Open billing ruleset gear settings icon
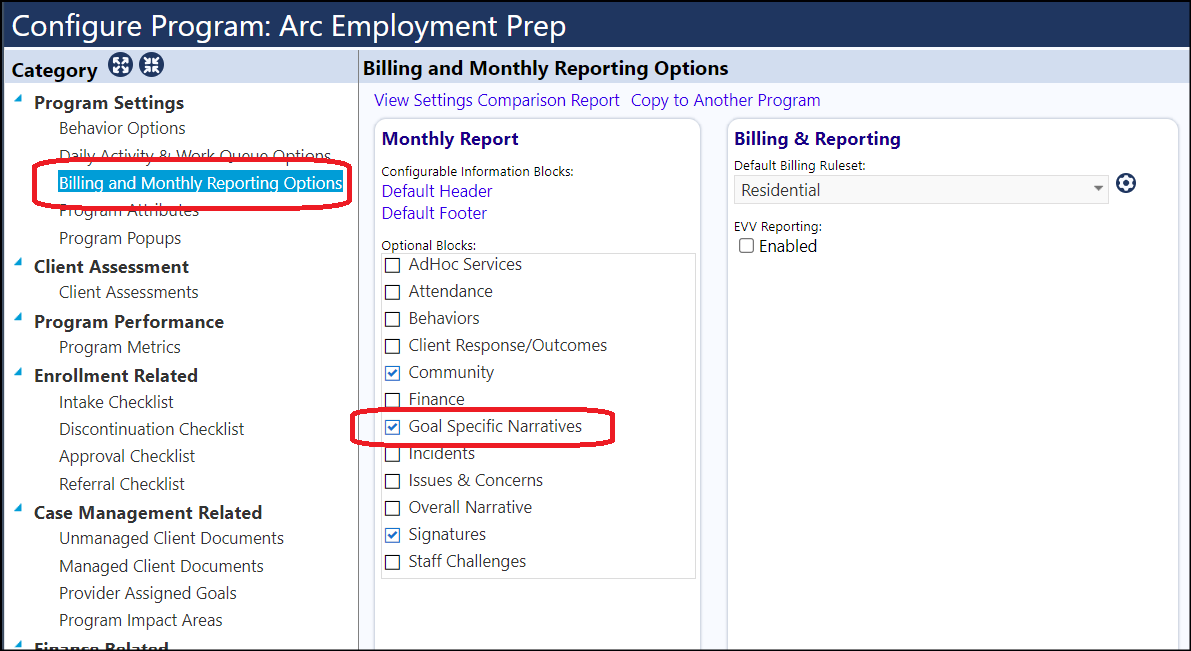This screenshot has width=1191, height=651. point(1126,183)
